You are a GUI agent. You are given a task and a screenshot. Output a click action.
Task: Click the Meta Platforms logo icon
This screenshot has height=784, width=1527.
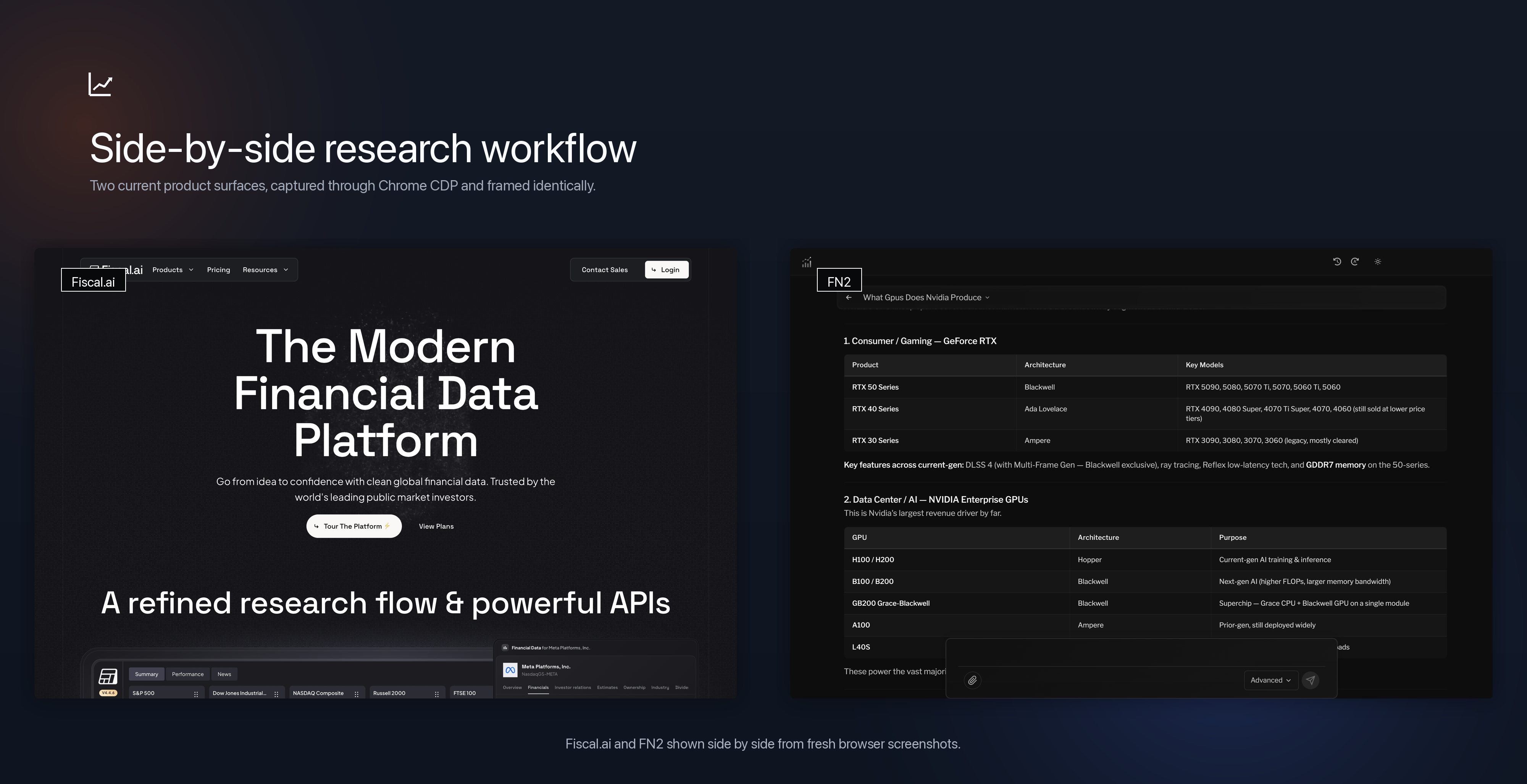coord(510,669)
